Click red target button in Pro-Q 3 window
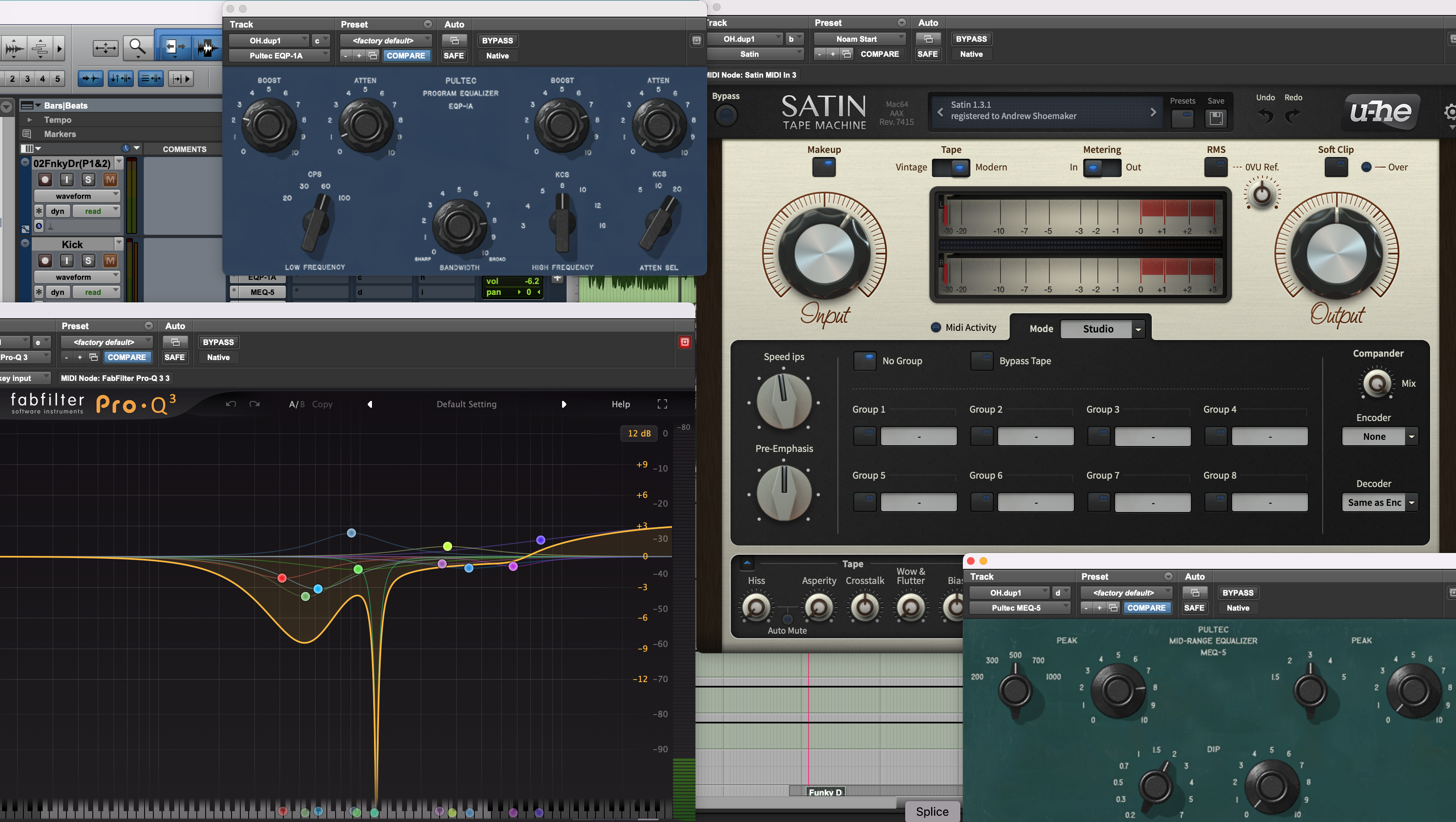This screenshot has width=1456, height=822. [x=685, y=342]
